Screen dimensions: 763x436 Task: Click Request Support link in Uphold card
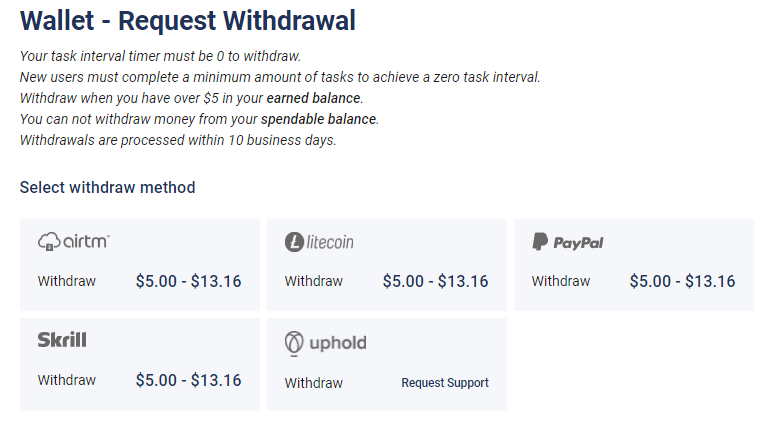click(445, 383)
